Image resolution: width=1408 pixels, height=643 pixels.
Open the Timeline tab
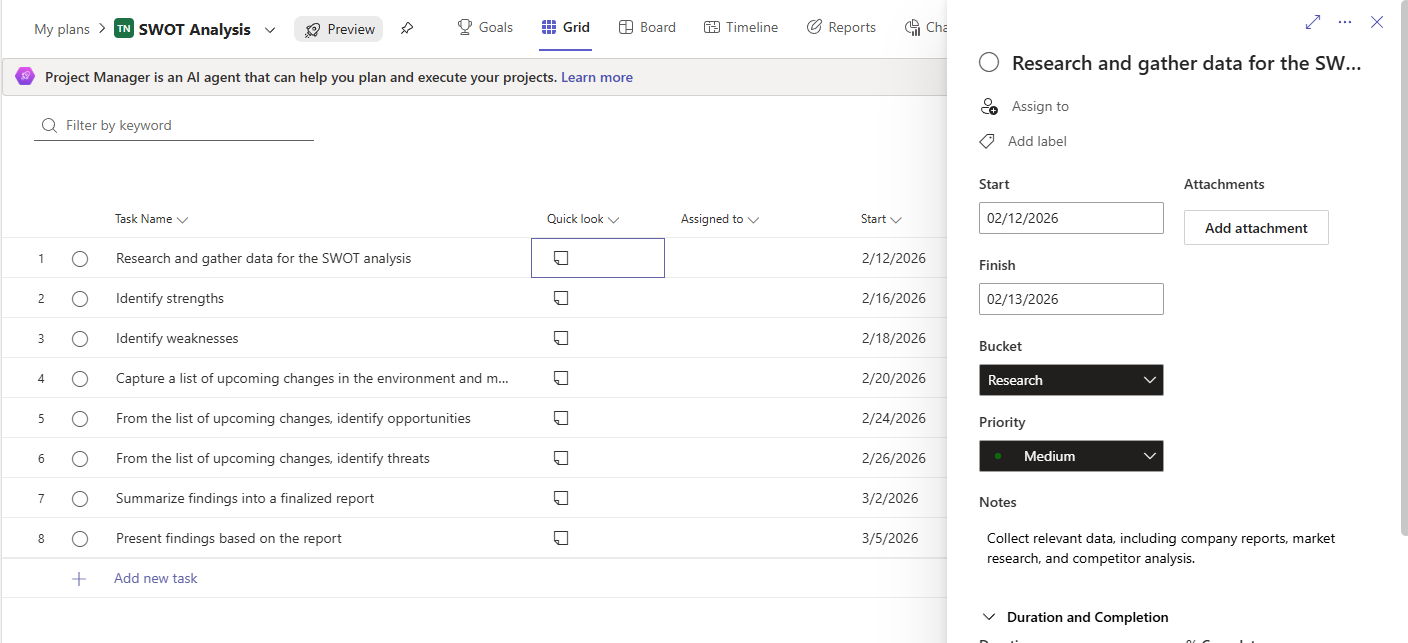tap(741, 27)
